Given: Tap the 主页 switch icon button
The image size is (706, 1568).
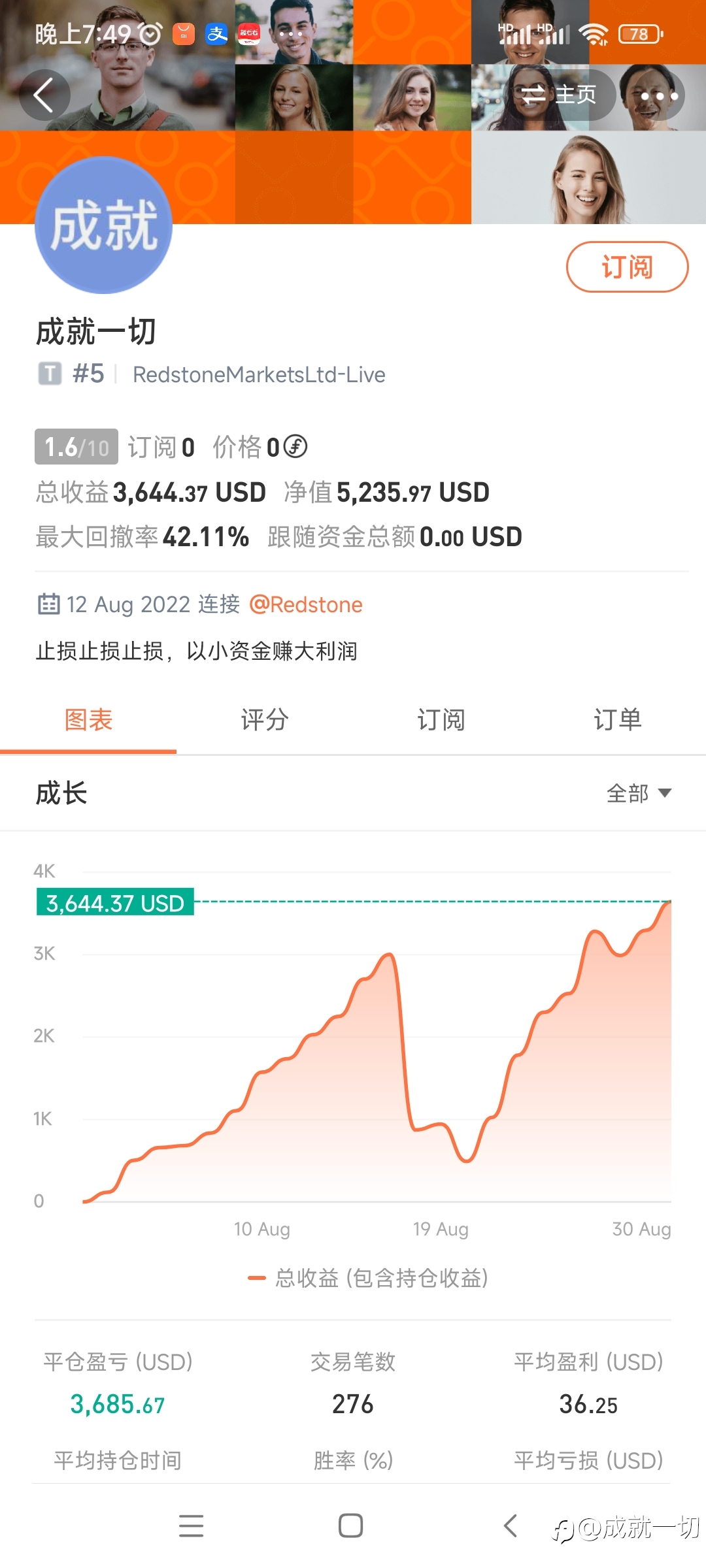Looking at the screenshot, I should coord(560,95).
